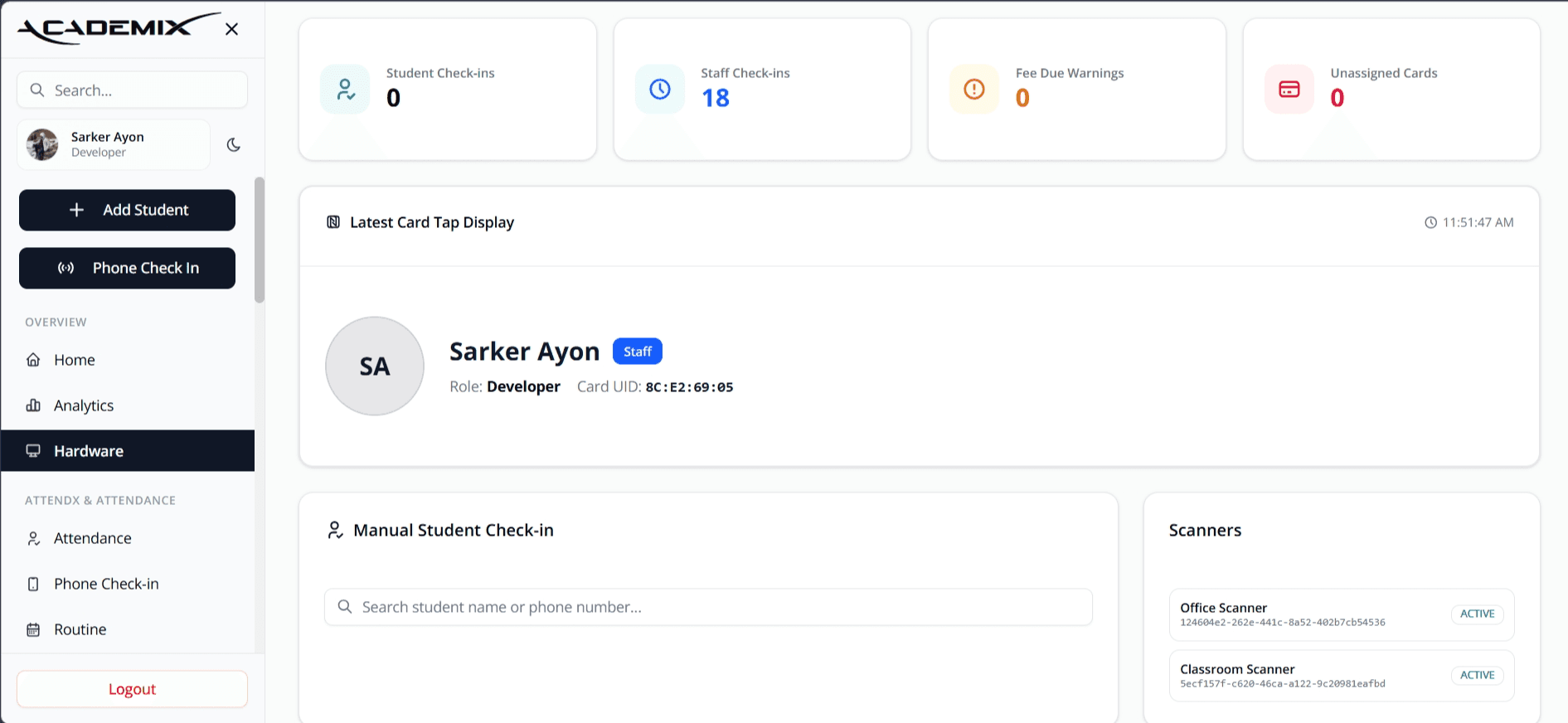Click the NFC icon beside Latest Card Tap Display
The image size is (1568, 723).
[x=333, y=222]
